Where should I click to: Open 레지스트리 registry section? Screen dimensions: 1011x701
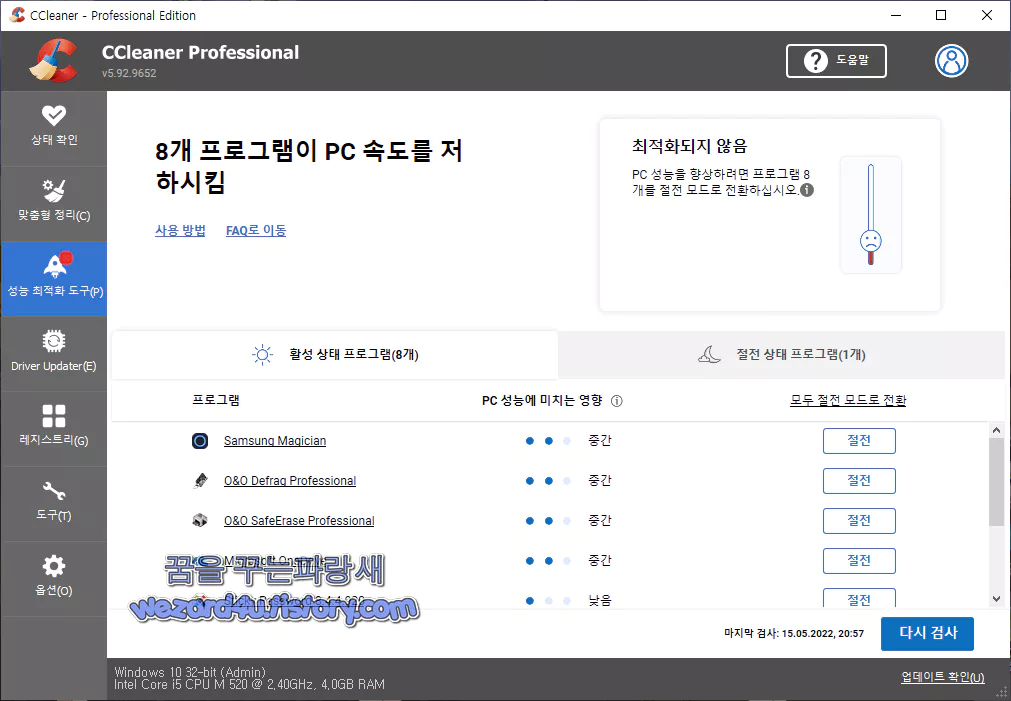(54, 428)
